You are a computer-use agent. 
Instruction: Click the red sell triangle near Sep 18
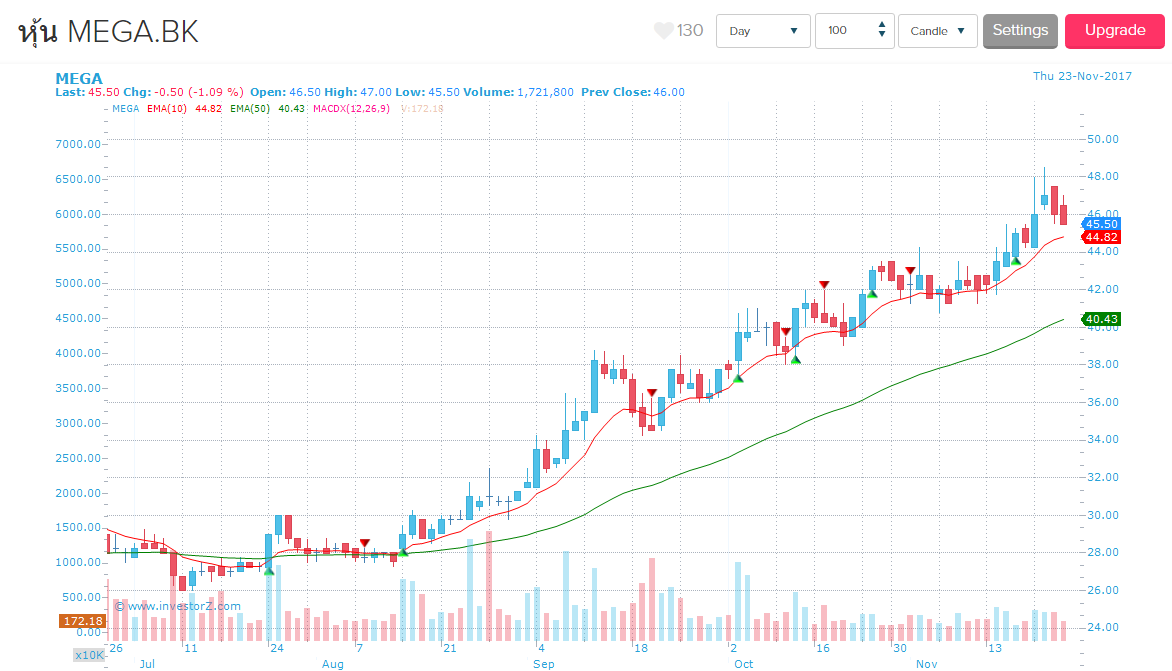pyautogui.click(x=652, y=393)
